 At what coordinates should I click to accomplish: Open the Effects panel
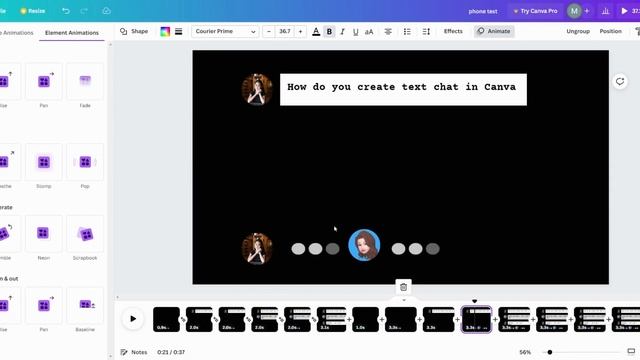click(453, 31)
